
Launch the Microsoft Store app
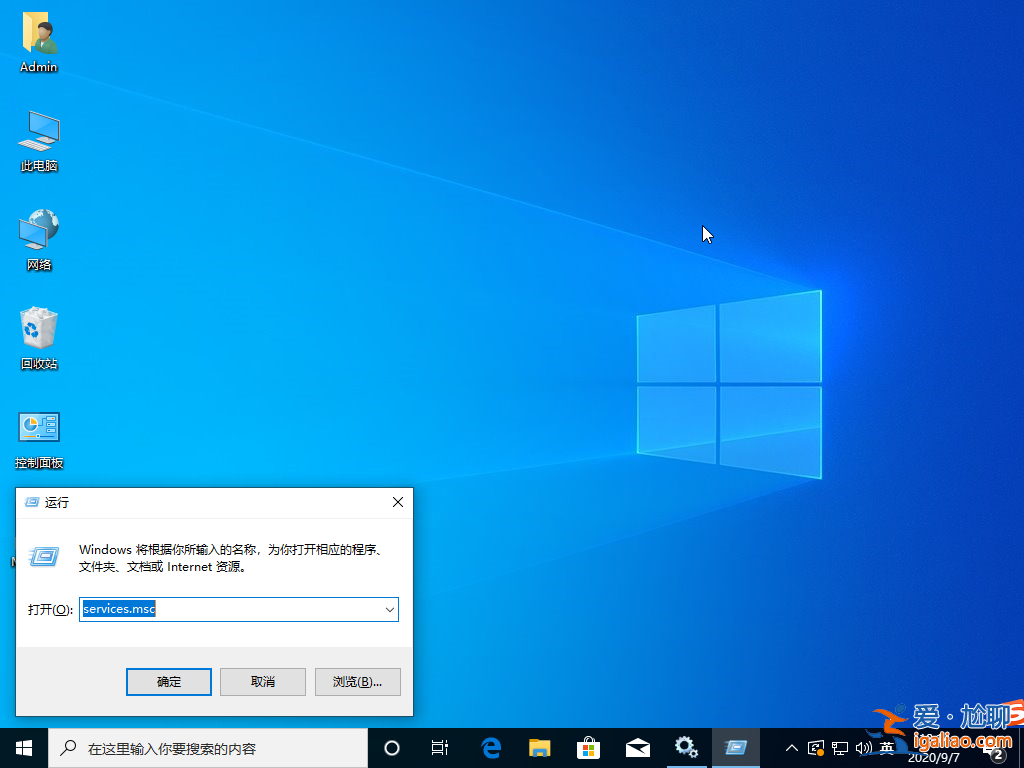point(589,747)
